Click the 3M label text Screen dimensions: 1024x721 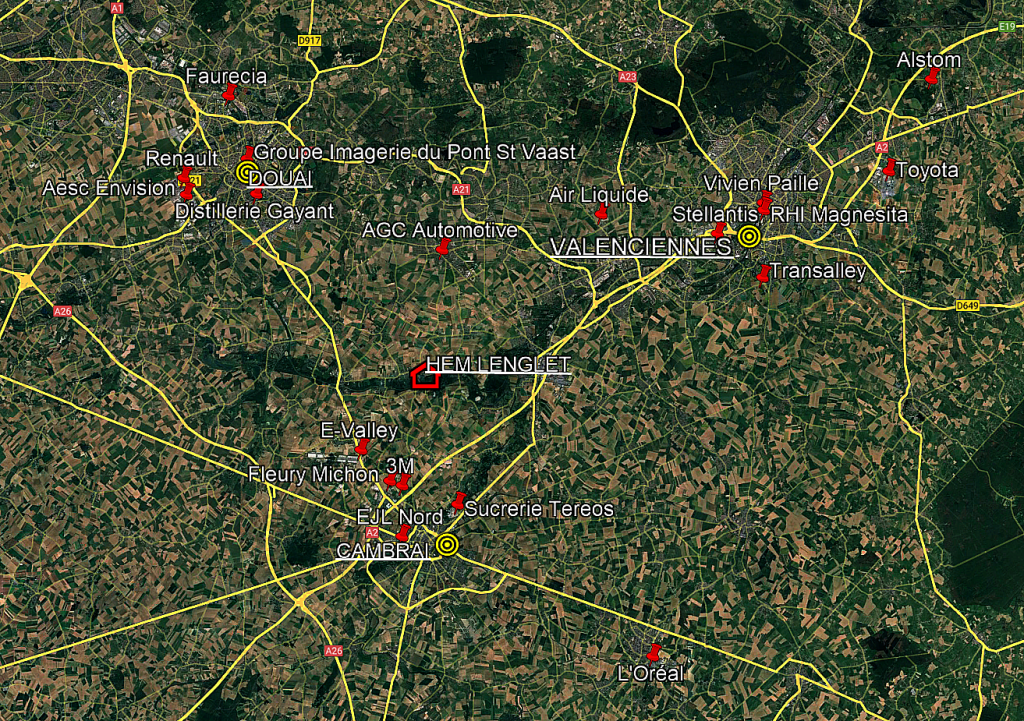tap(400, 465)
